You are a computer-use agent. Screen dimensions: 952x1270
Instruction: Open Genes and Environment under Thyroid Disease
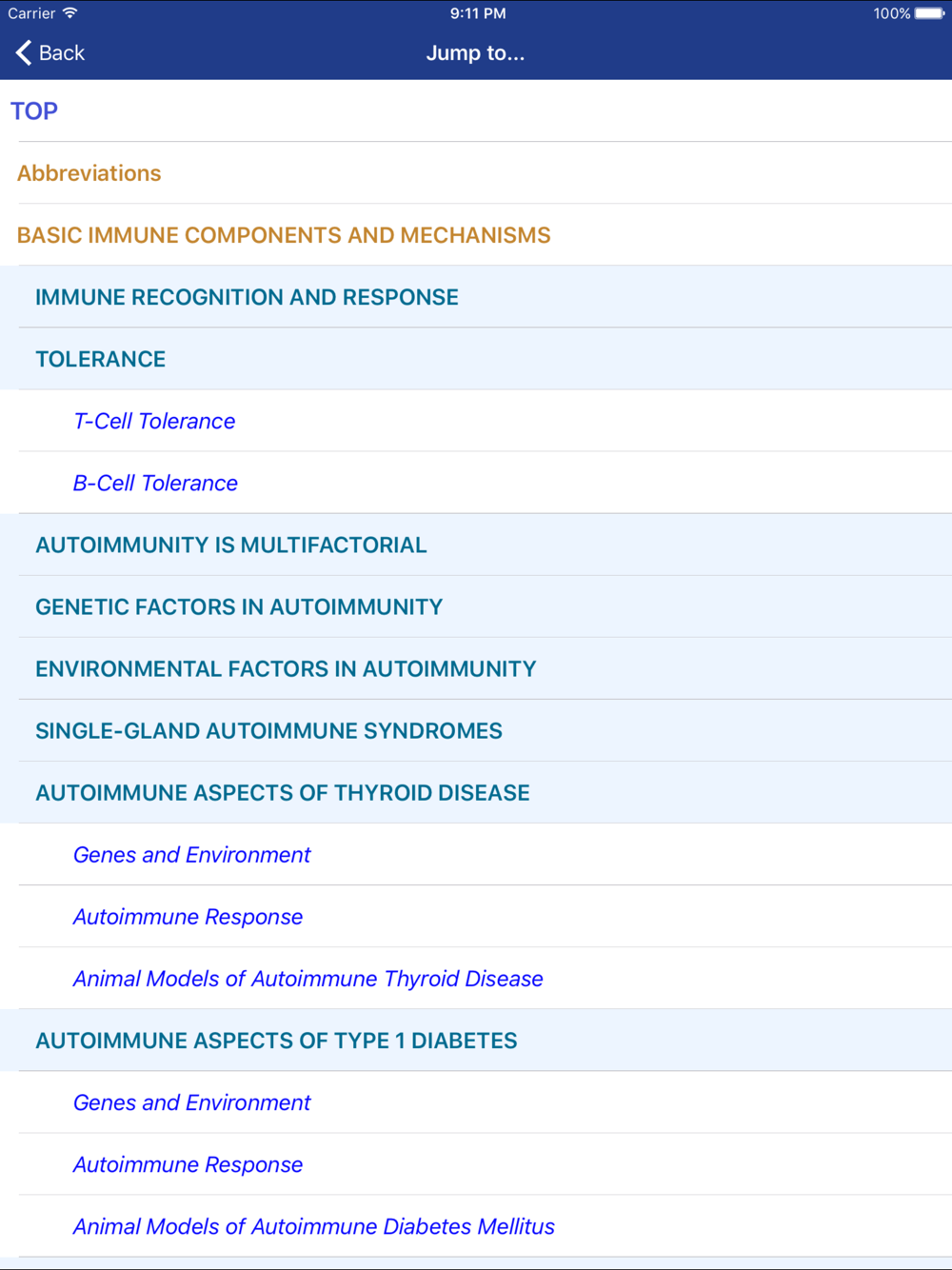tap(476, 853)
